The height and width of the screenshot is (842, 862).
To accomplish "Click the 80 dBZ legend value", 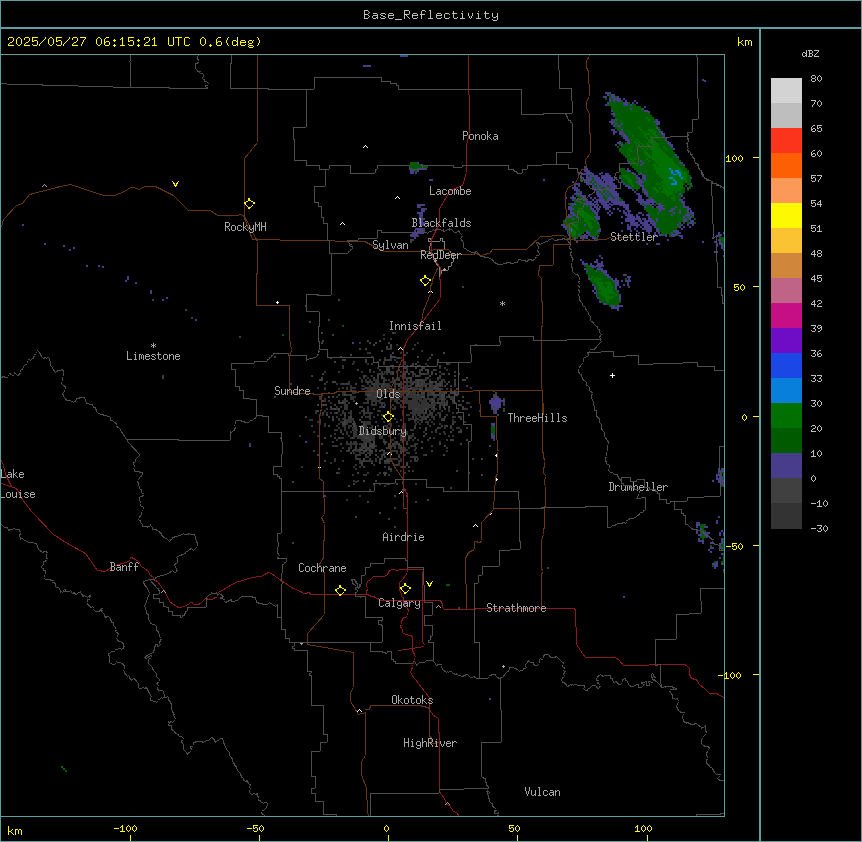I will point(816,79).
